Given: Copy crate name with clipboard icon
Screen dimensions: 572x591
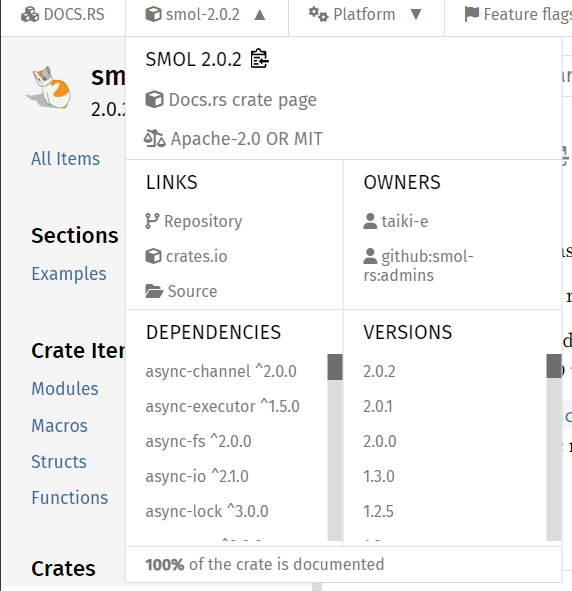Looking at the screenshot, I should [259, 58].
